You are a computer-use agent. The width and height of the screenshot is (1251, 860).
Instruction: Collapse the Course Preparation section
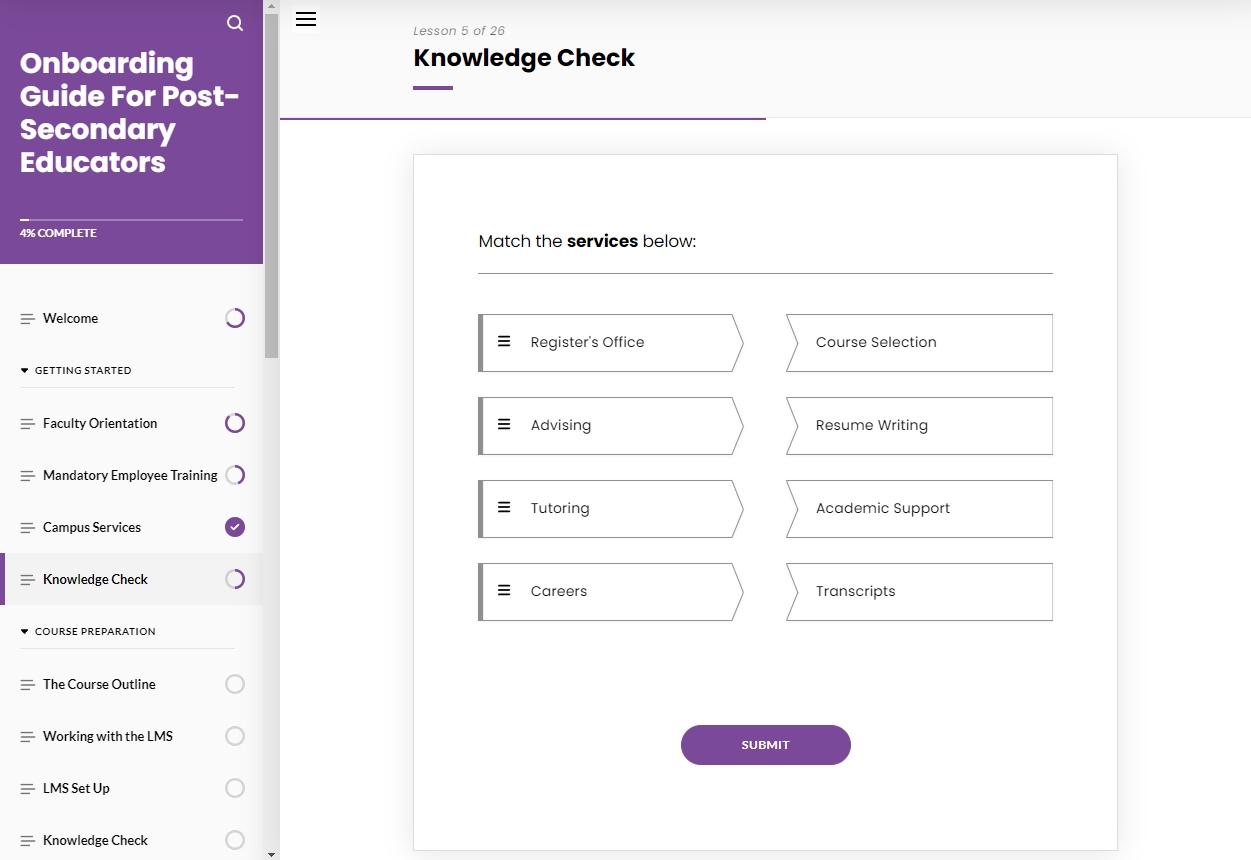pos(25,631)
